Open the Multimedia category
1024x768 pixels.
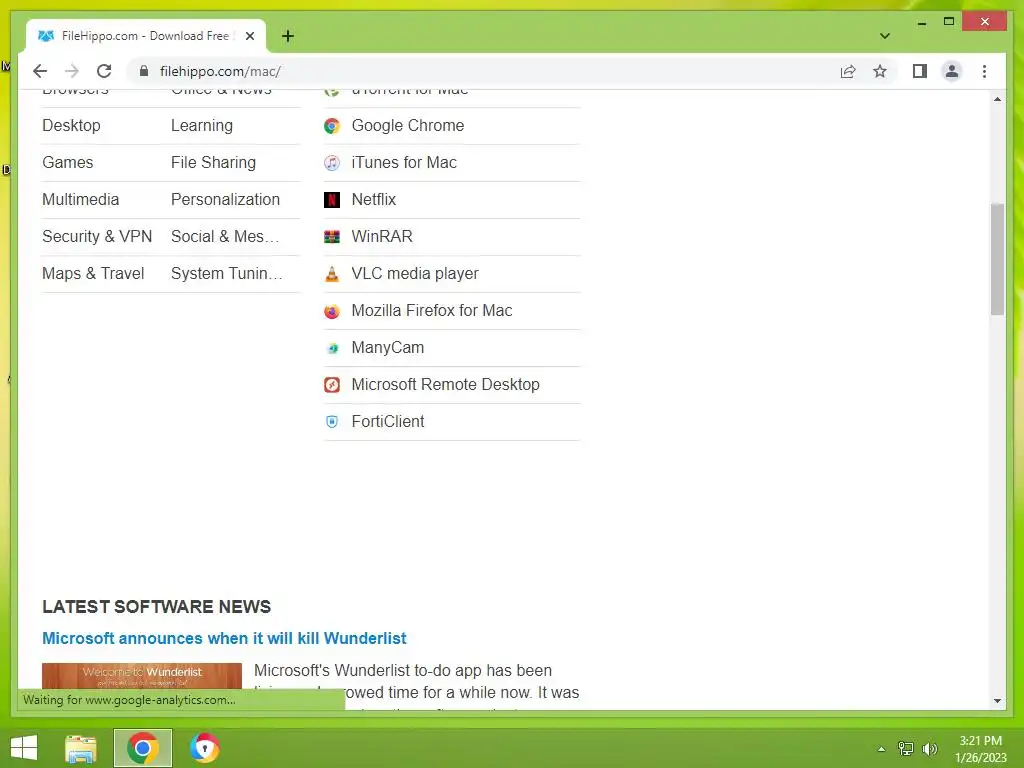coord(80,199)
